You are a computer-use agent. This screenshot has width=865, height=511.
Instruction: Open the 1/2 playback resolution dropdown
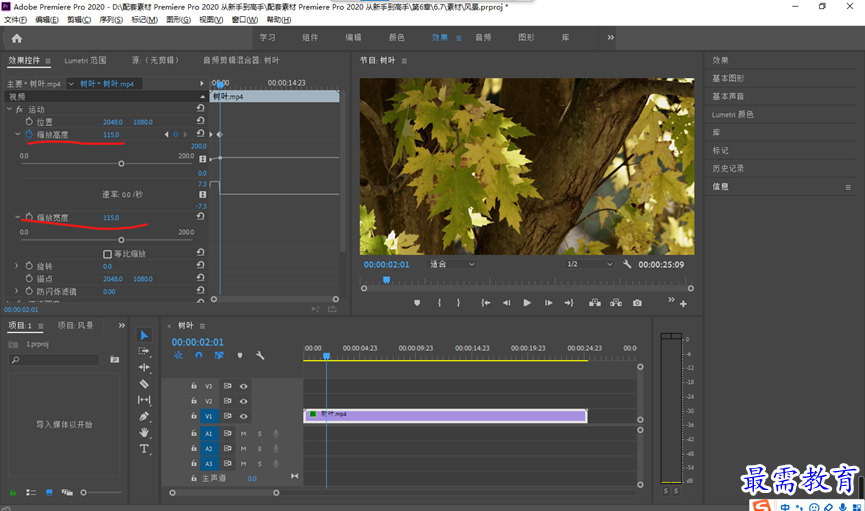point(589,264)
